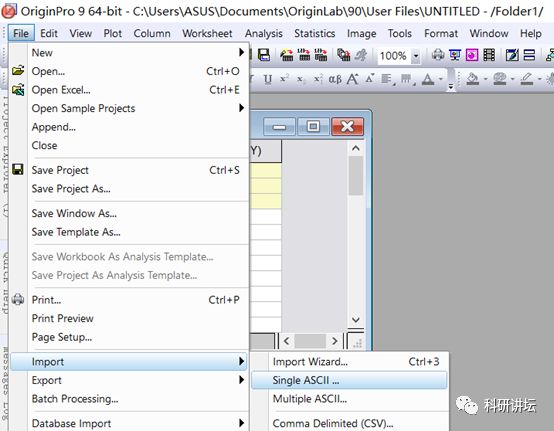This screenshot has width=554, height=431.
Task: Choose Comma Delimited (CSV)... import entry
Action: (349, 423)
